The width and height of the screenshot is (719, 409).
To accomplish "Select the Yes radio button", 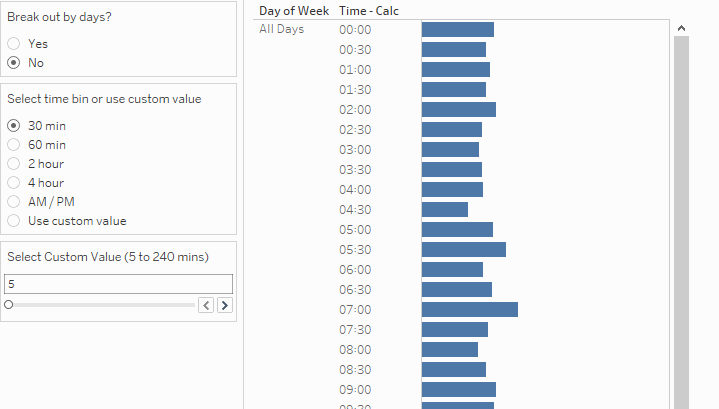I will 14,44.
